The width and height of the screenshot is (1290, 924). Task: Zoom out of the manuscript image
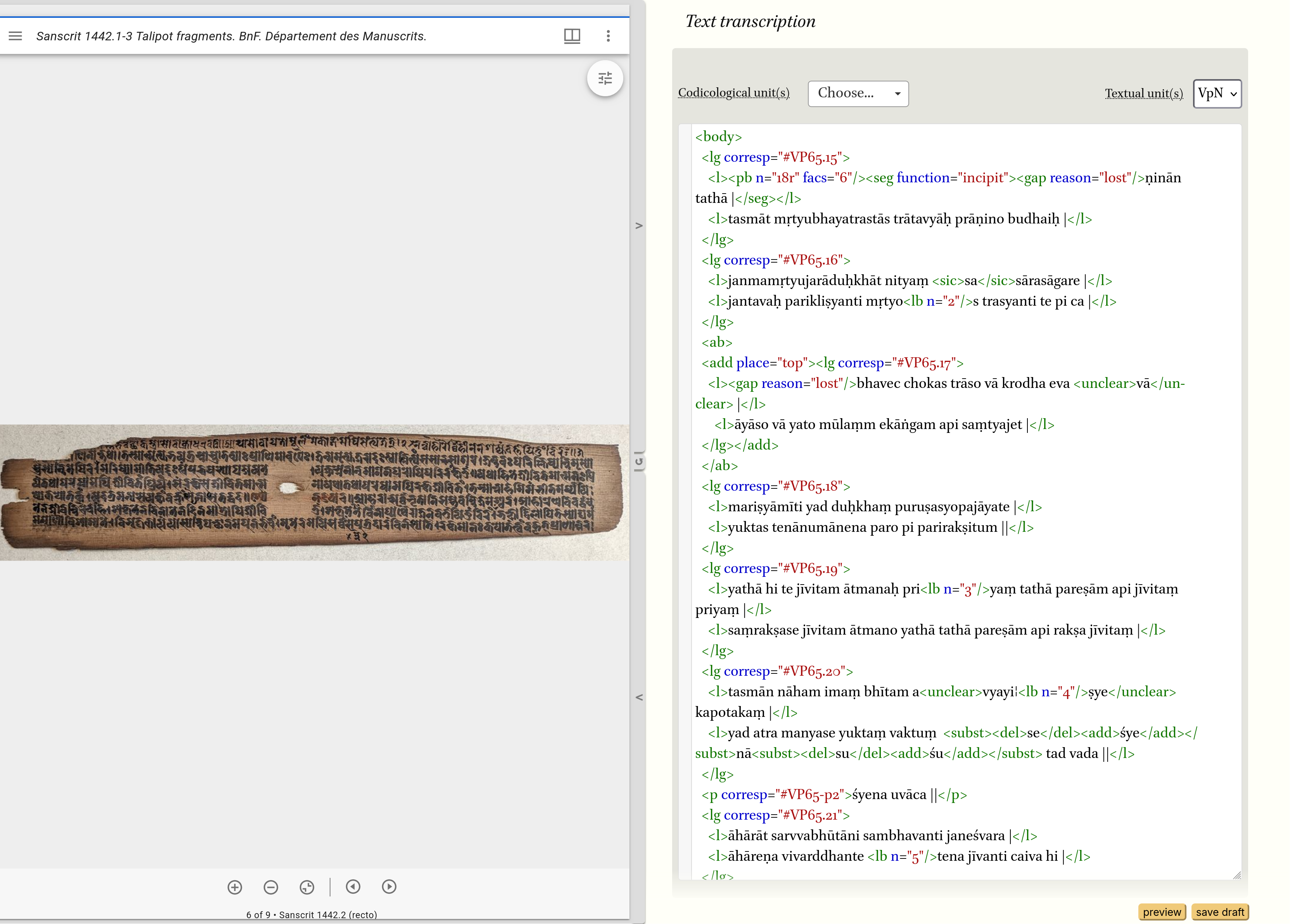click(271, 886)
